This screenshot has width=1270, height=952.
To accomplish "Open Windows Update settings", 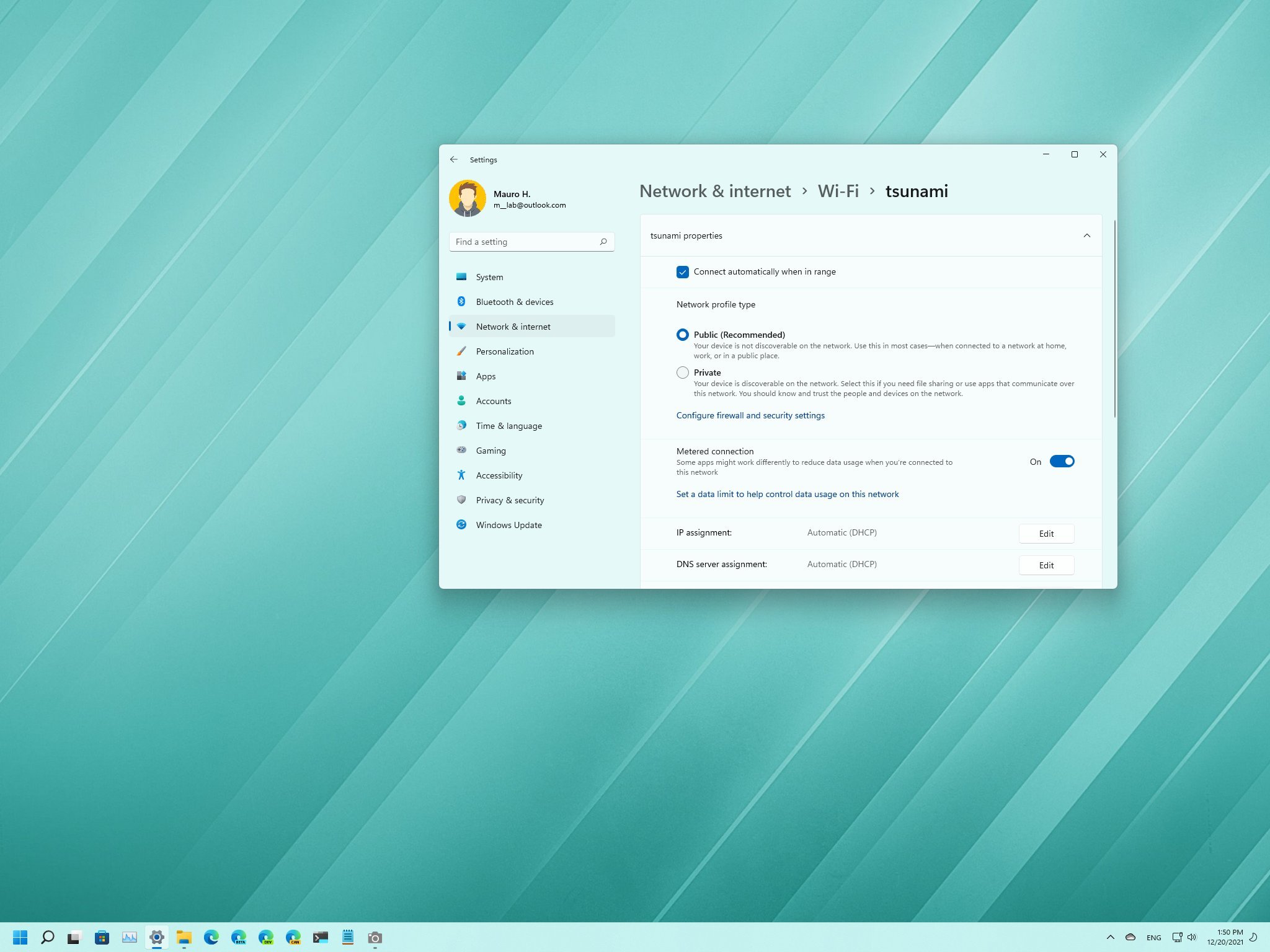I will pos(509,524).
